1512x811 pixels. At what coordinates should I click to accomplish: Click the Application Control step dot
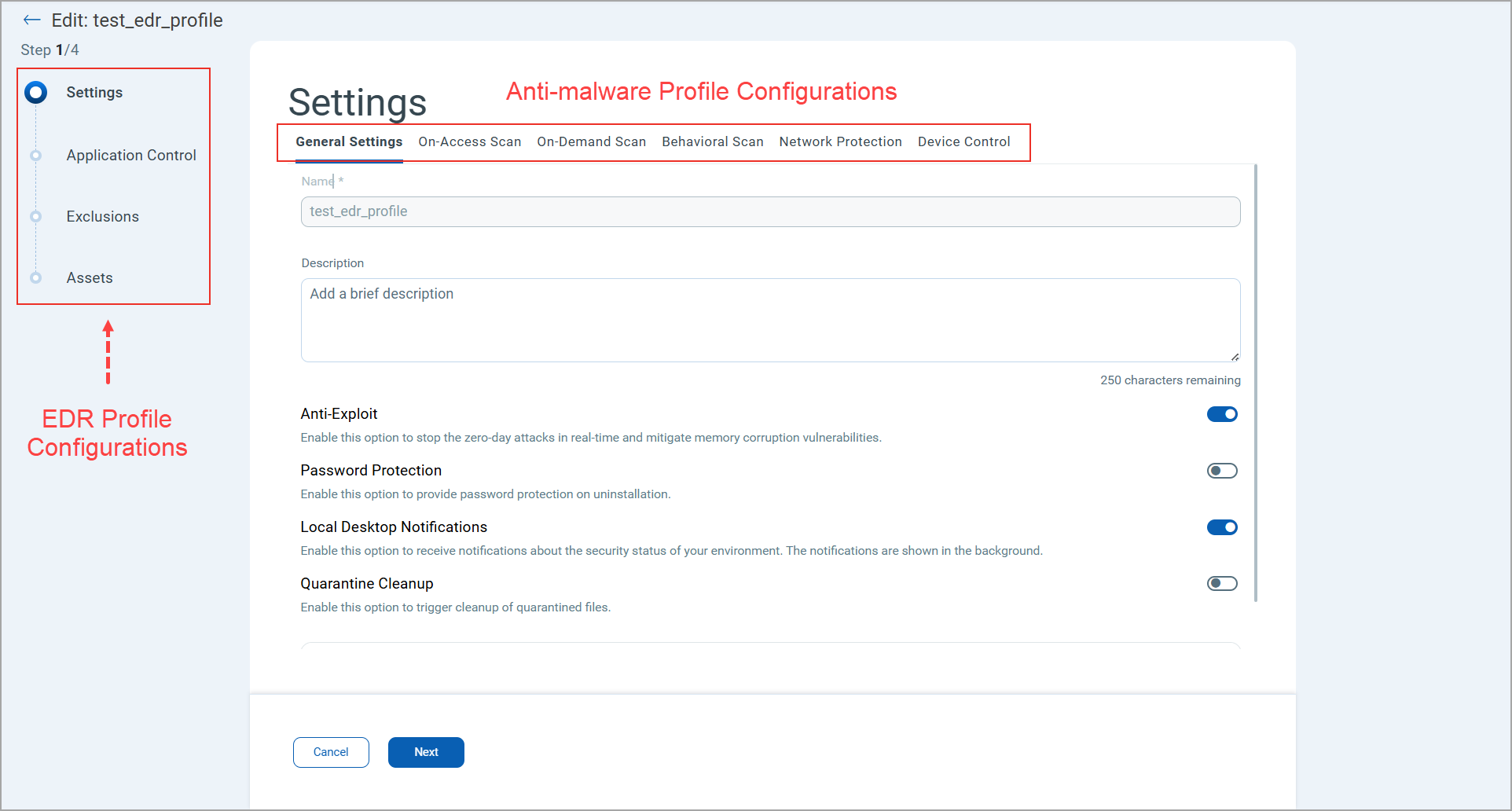[x=36, y=156]
